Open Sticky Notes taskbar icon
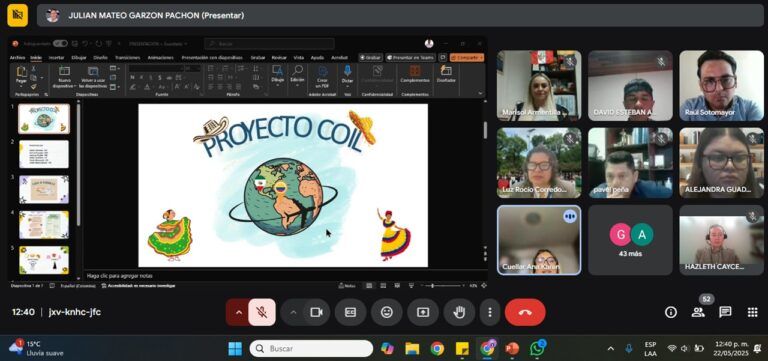Image resolution: width=768 pixels, height=361 pixels. coord(462,349)
